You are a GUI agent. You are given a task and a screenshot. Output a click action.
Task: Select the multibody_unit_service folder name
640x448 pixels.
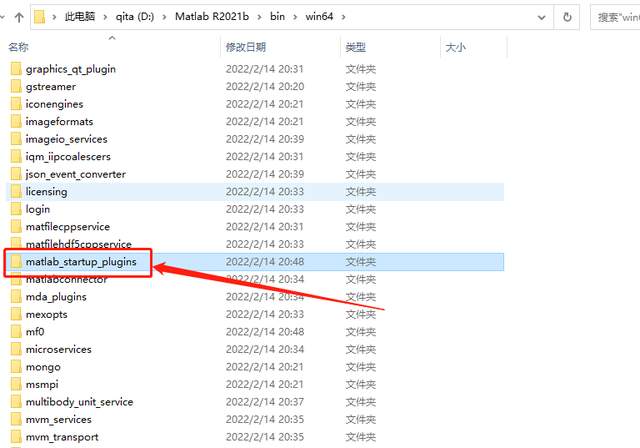tap(80, 402)
